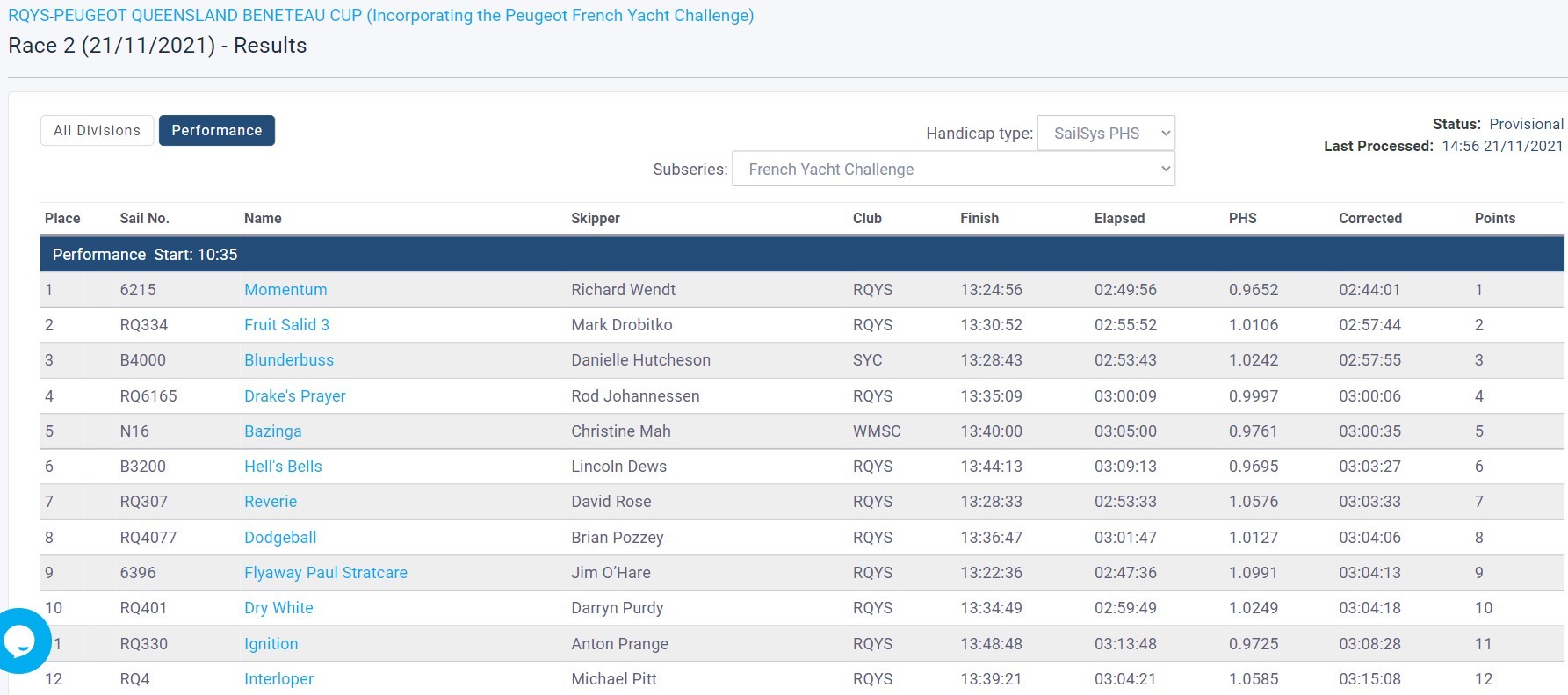
Task: Open the RQYS-Peugeot Queensland Beneteau Cup series link
Action: pos(380,15)
